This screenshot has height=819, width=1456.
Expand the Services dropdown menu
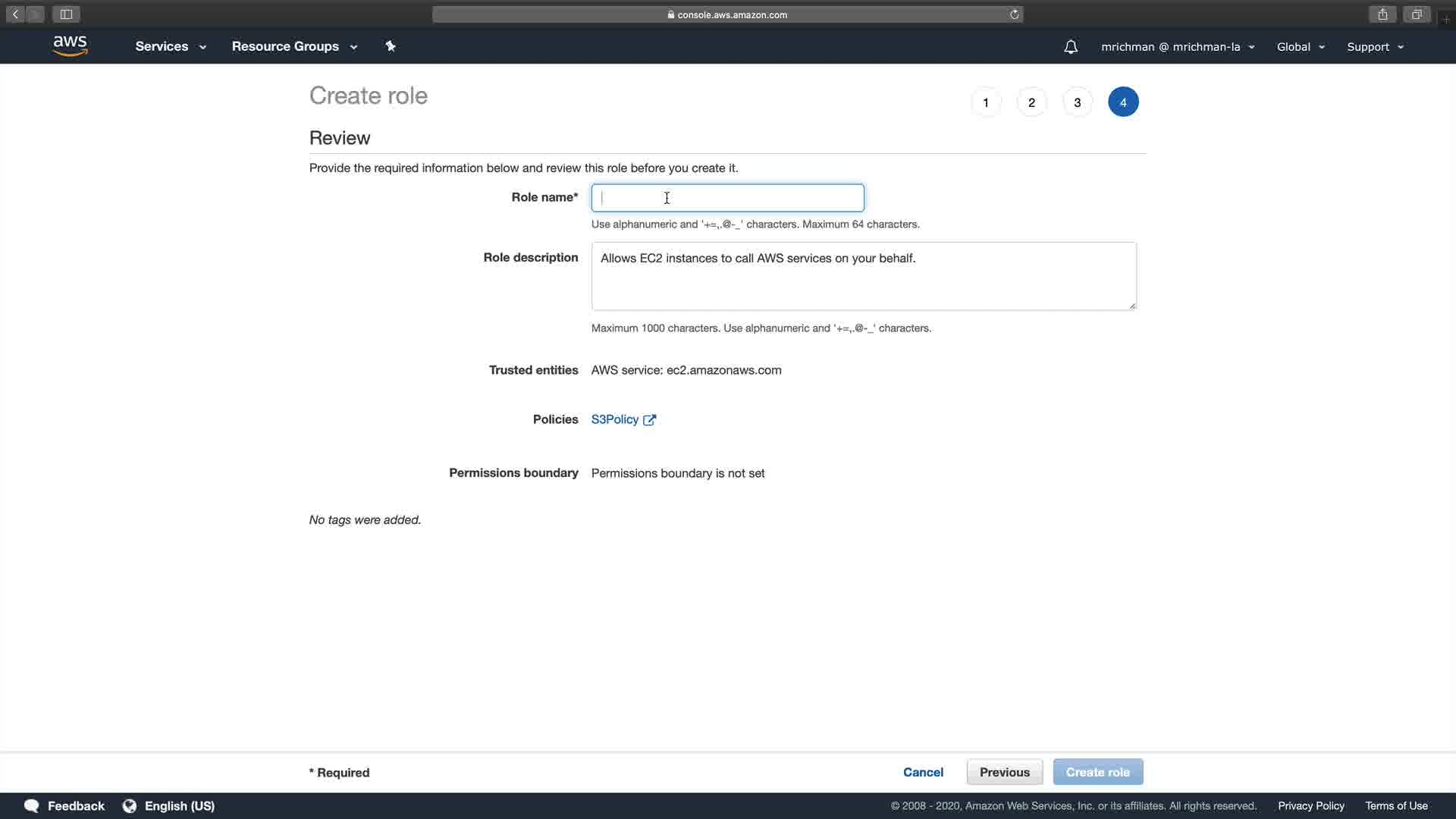pos(171,46)
